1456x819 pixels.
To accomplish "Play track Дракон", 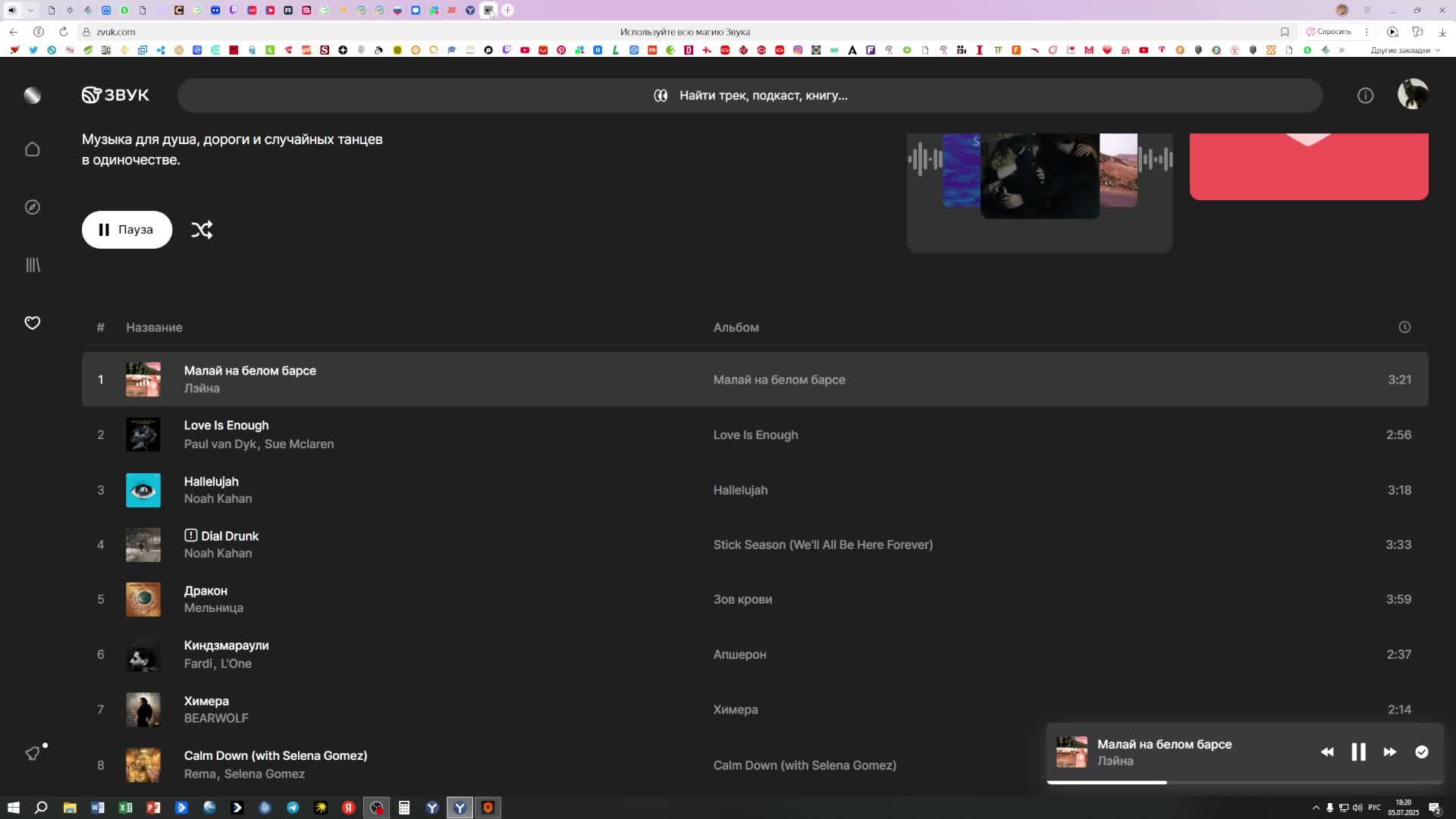I will (x=206, y=591).
